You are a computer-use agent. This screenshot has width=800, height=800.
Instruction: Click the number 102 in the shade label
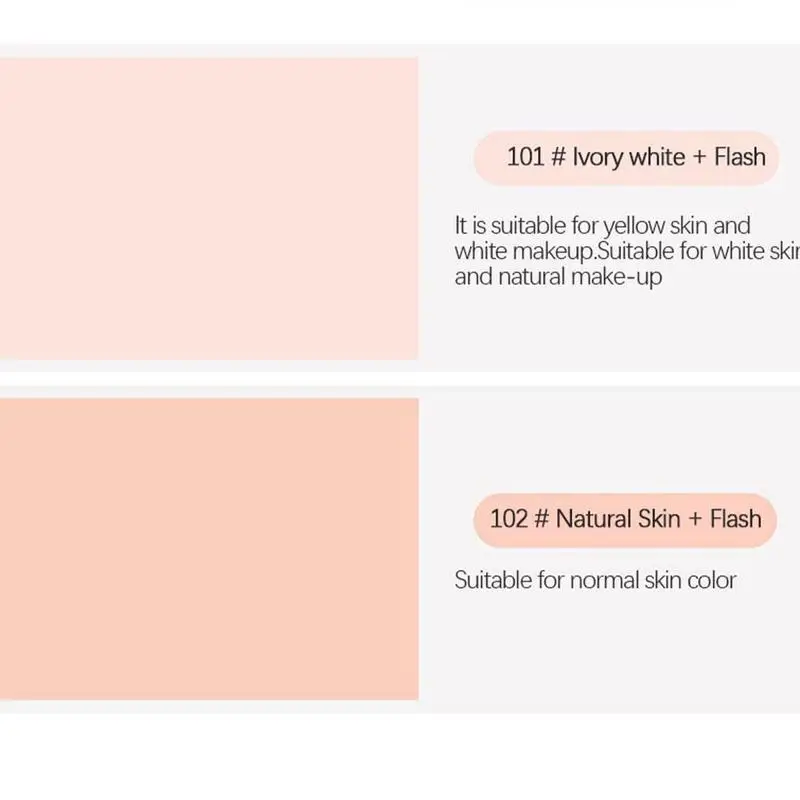pyautogui.click(x=508, y=519)
